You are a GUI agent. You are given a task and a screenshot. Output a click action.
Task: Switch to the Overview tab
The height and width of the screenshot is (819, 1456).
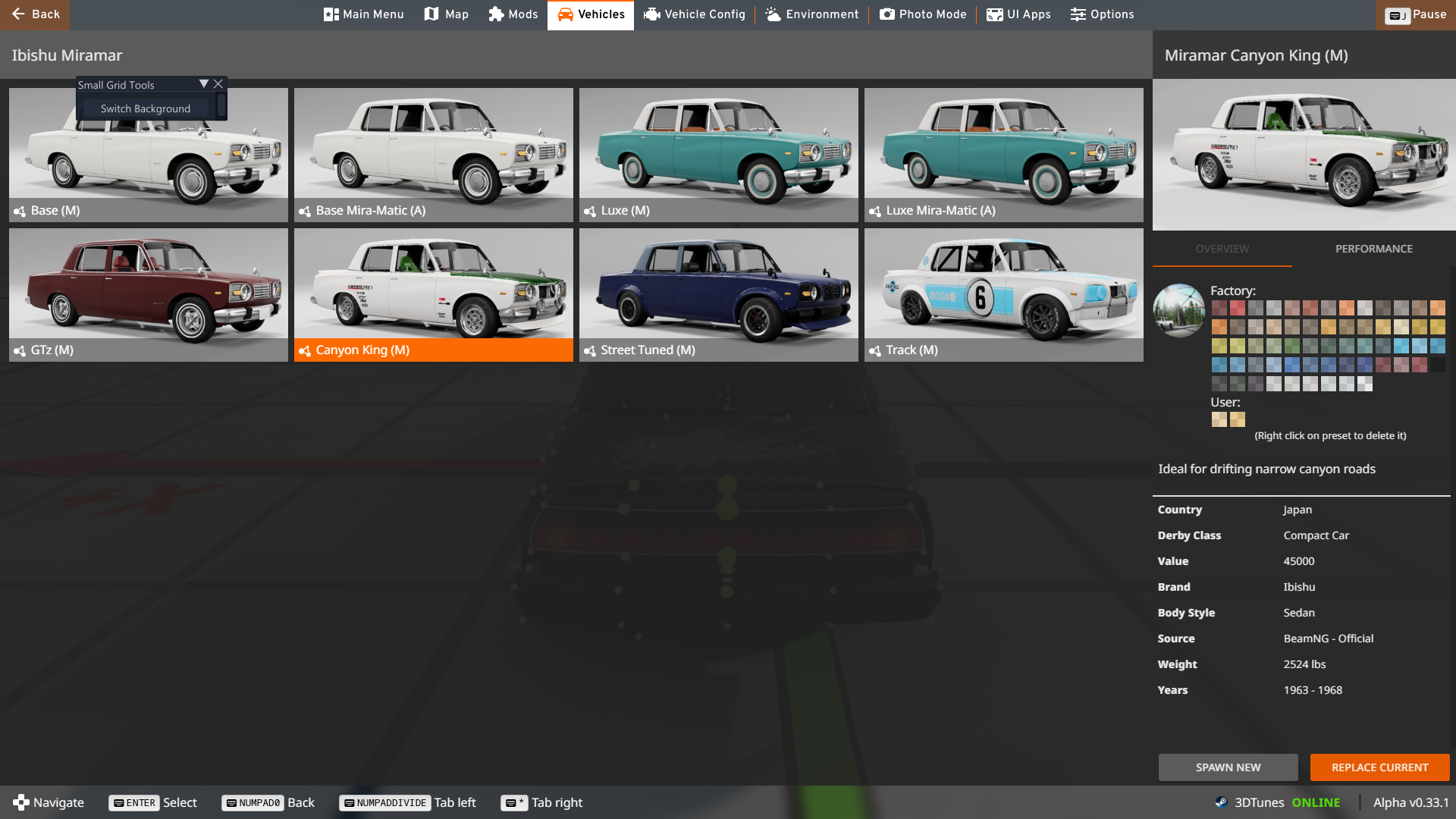click(x=1222, y=249)
